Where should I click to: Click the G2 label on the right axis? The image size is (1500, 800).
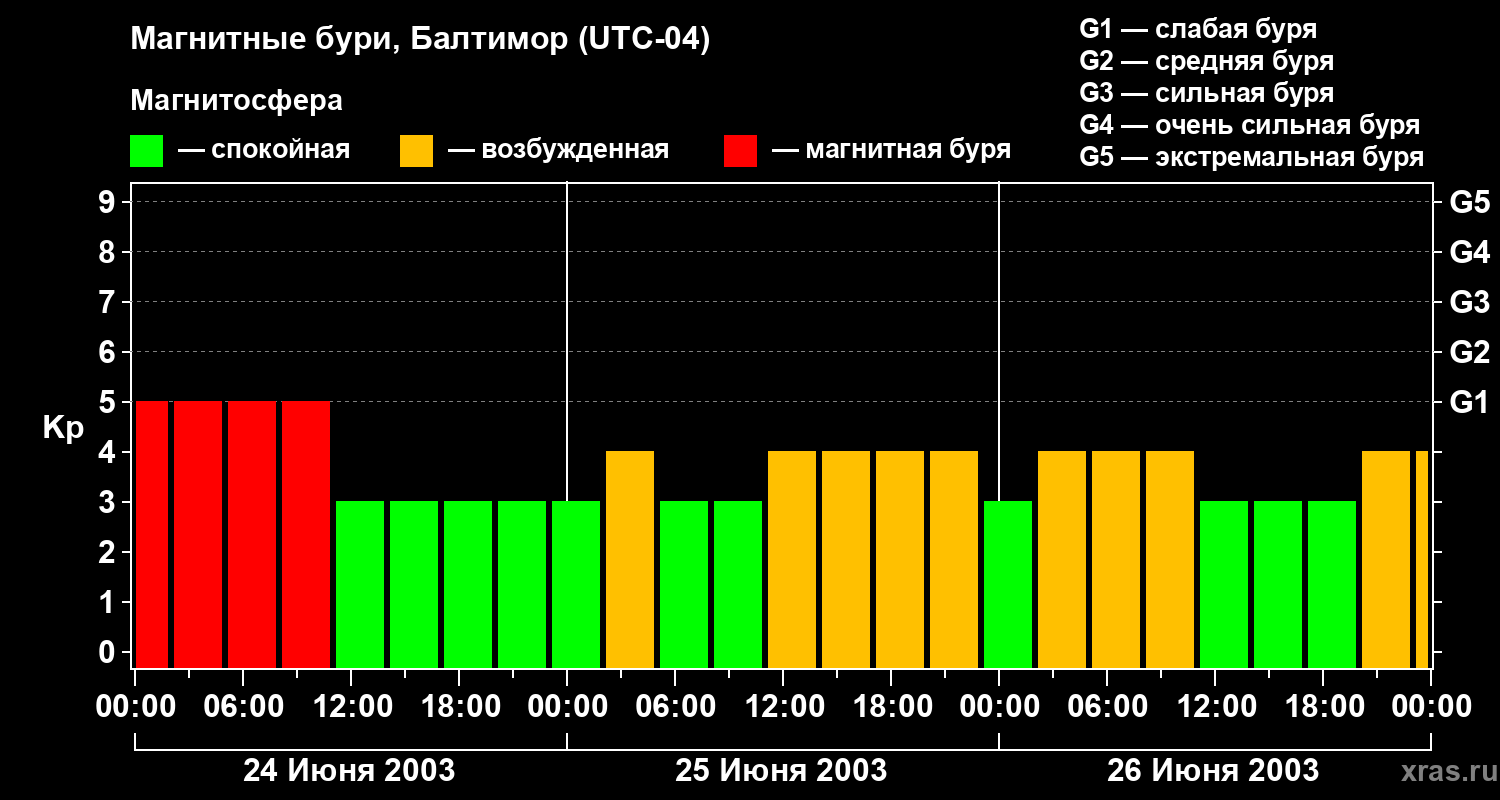[x=1469, y=352]
